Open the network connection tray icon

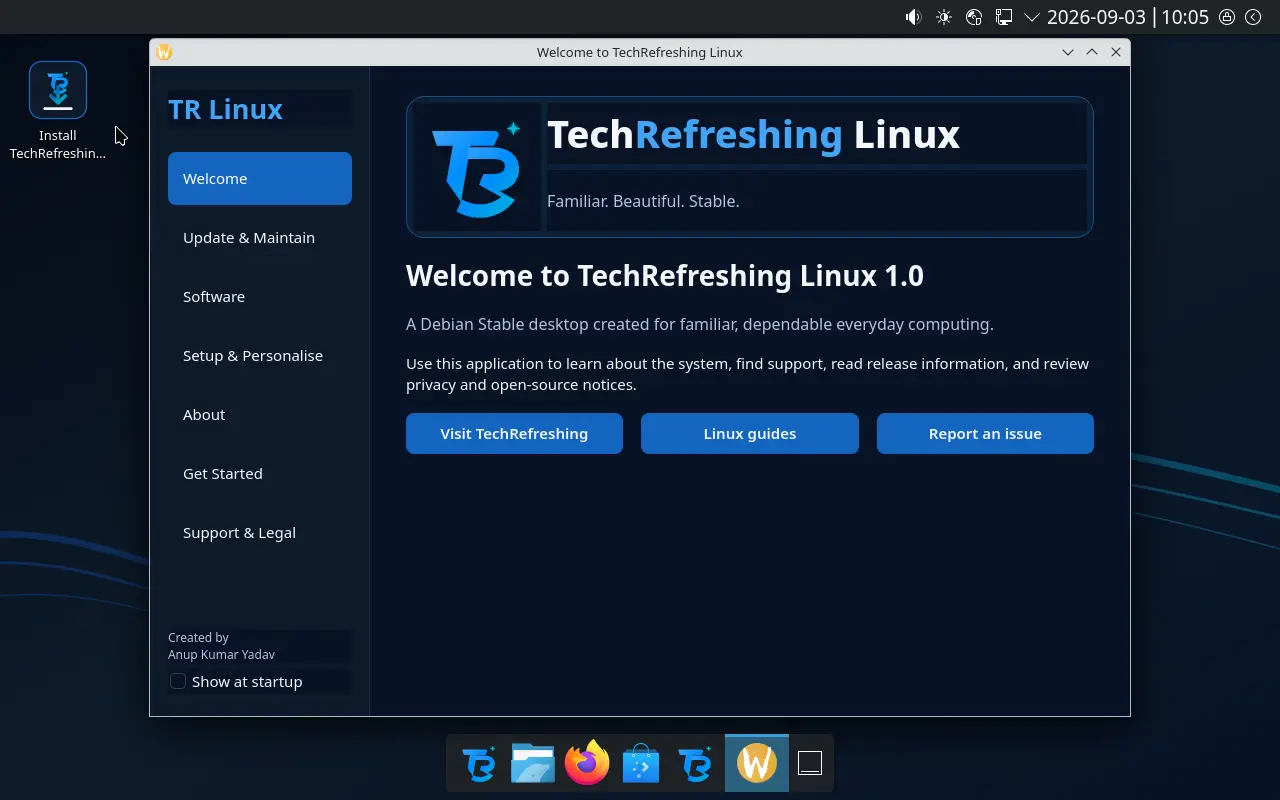pyautogui.click(x=1004, y=17)
